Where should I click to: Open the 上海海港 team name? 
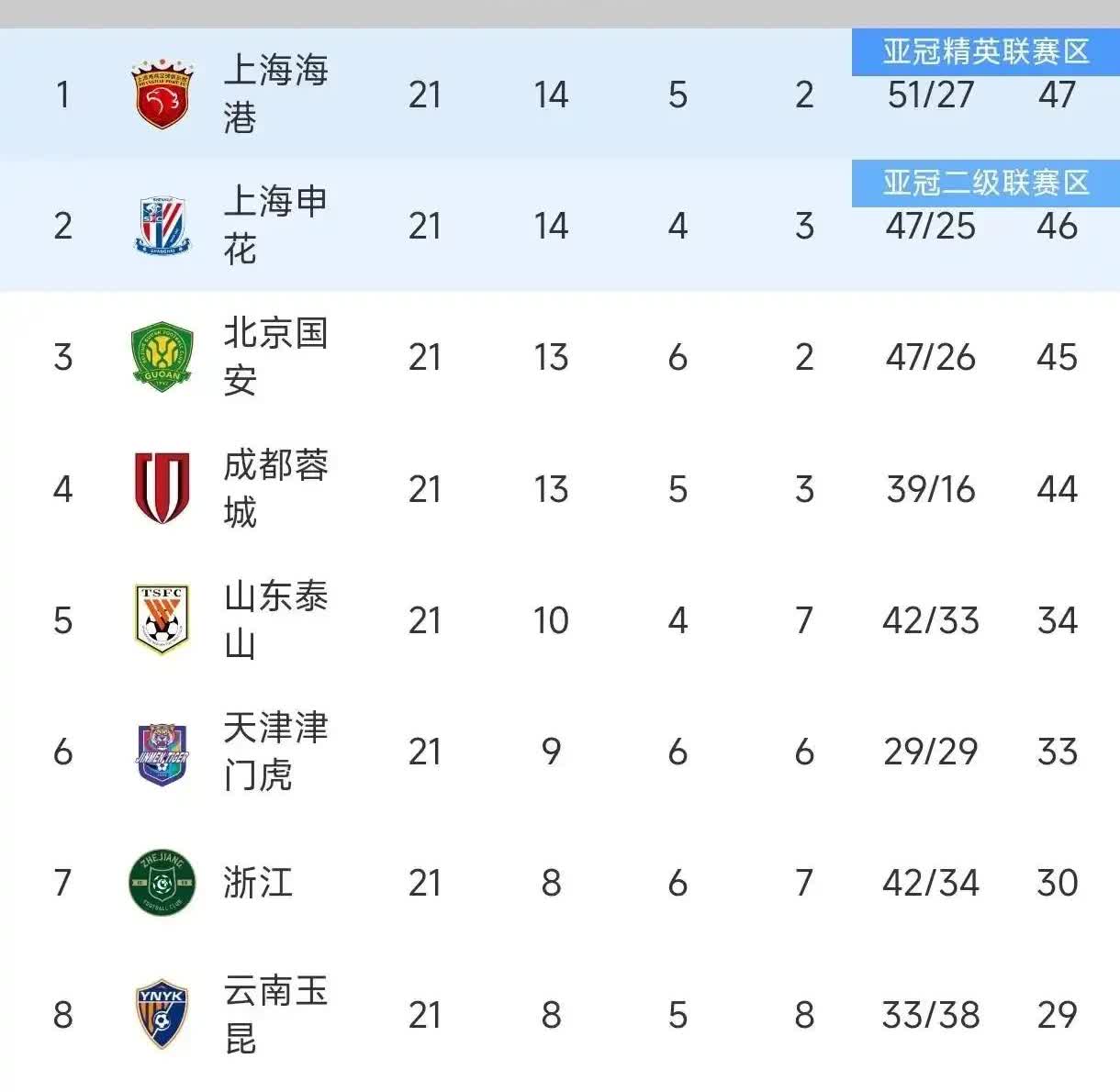[x=275, y=95]
